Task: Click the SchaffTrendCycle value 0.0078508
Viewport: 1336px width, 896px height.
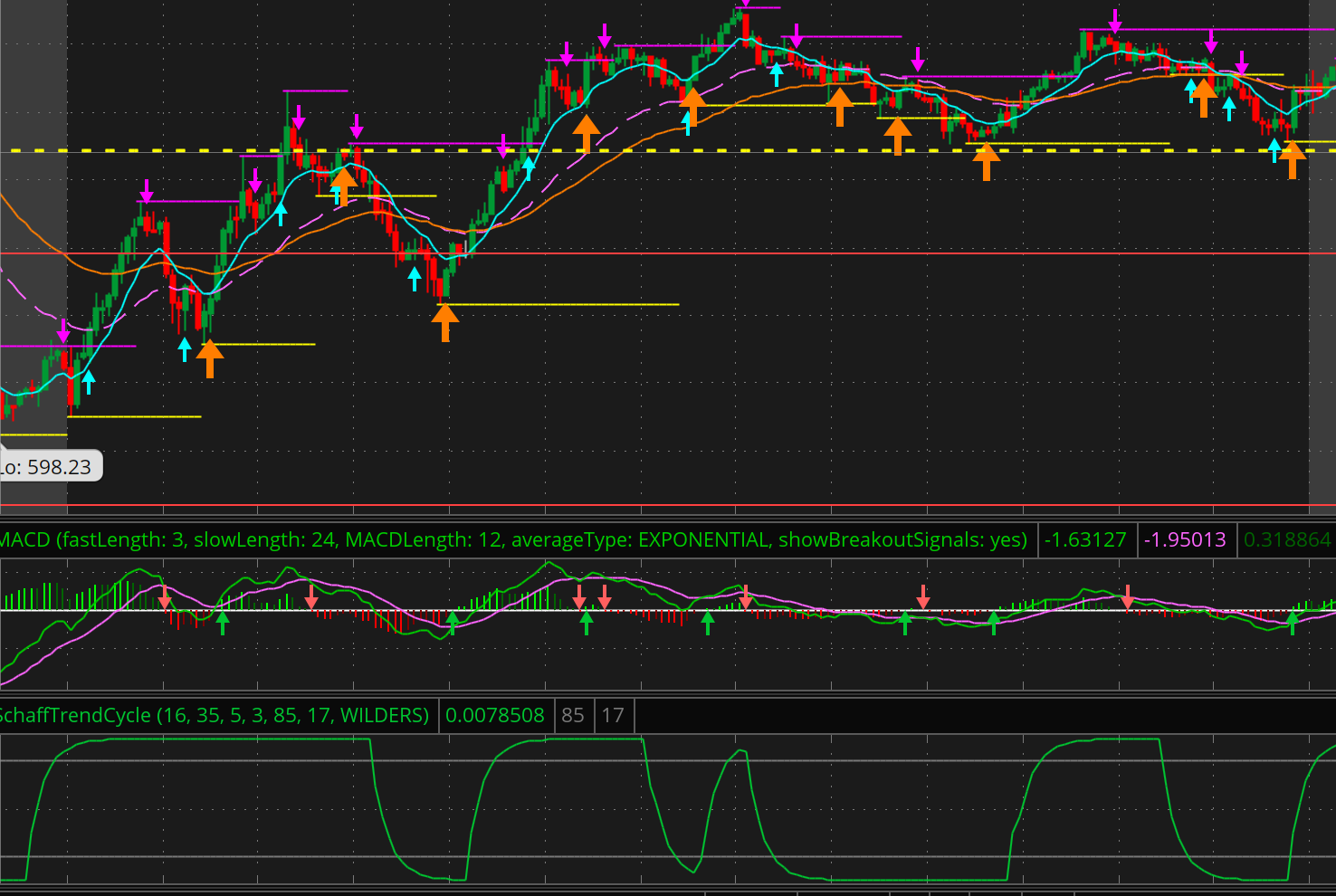Action: 495,715
